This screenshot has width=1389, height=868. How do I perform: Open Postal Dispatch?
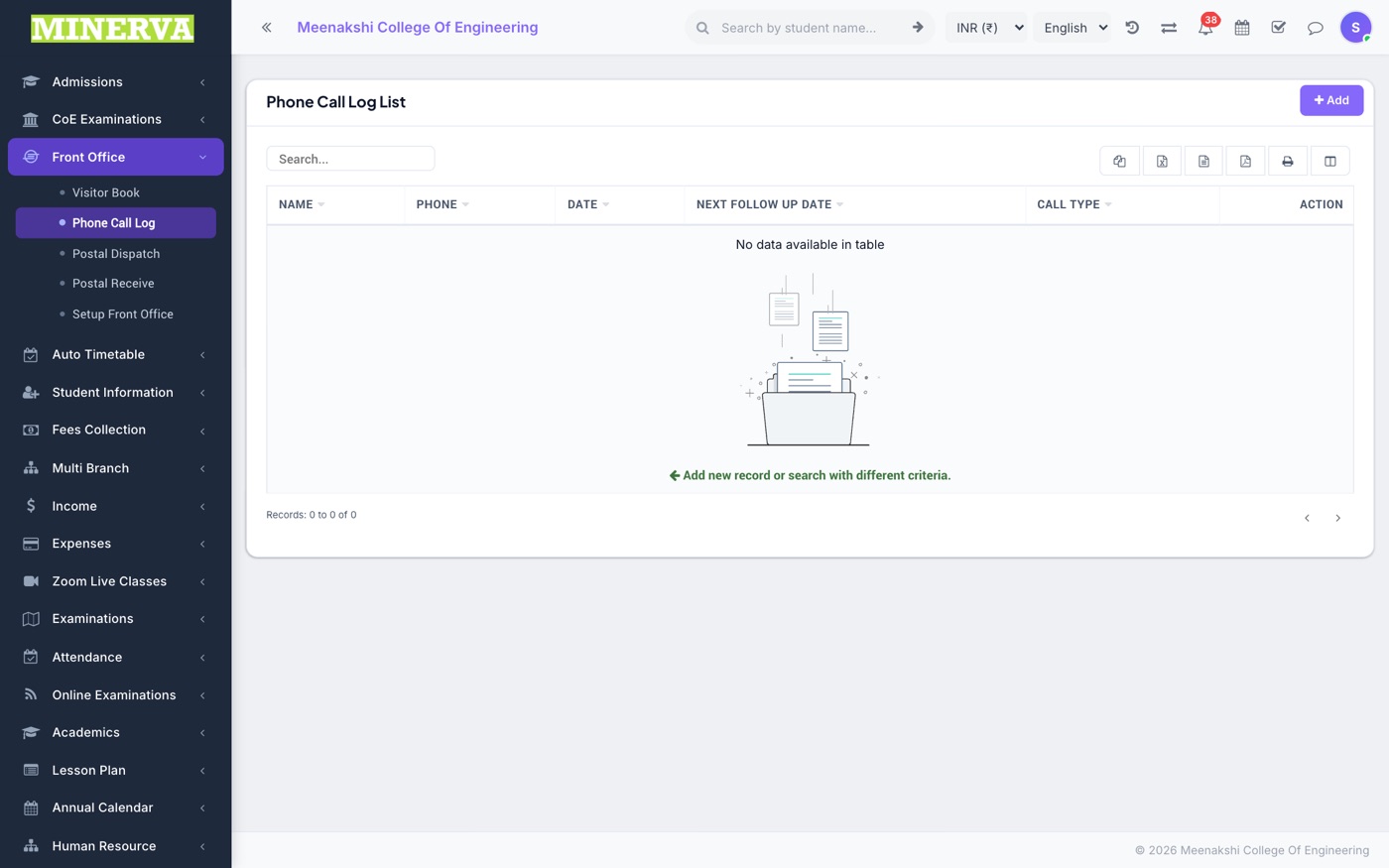point(116,254)
